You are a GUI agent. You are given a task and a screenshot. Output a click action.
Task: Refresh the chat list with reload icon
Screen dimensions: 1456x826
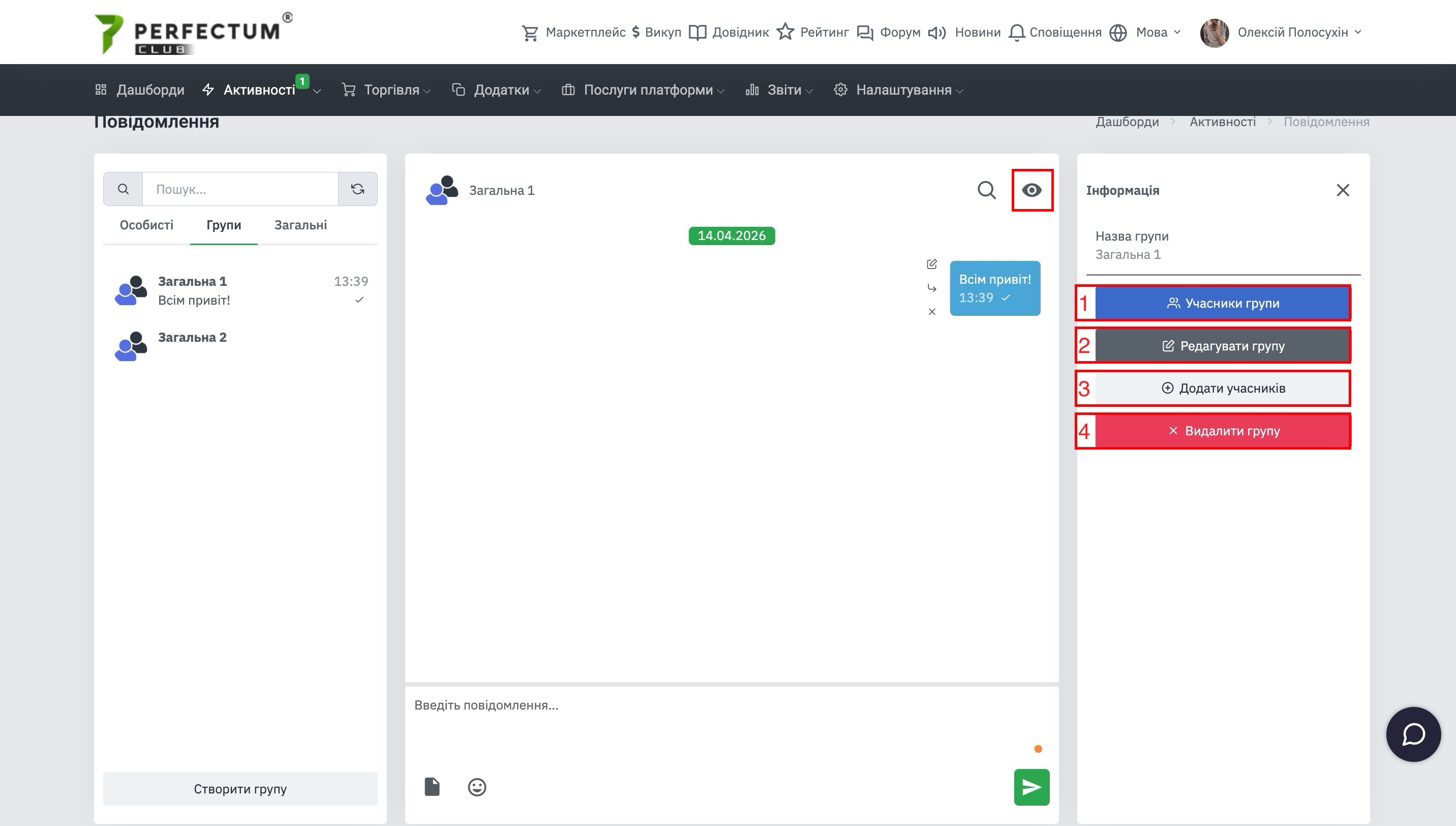click(x=357, y=189)
